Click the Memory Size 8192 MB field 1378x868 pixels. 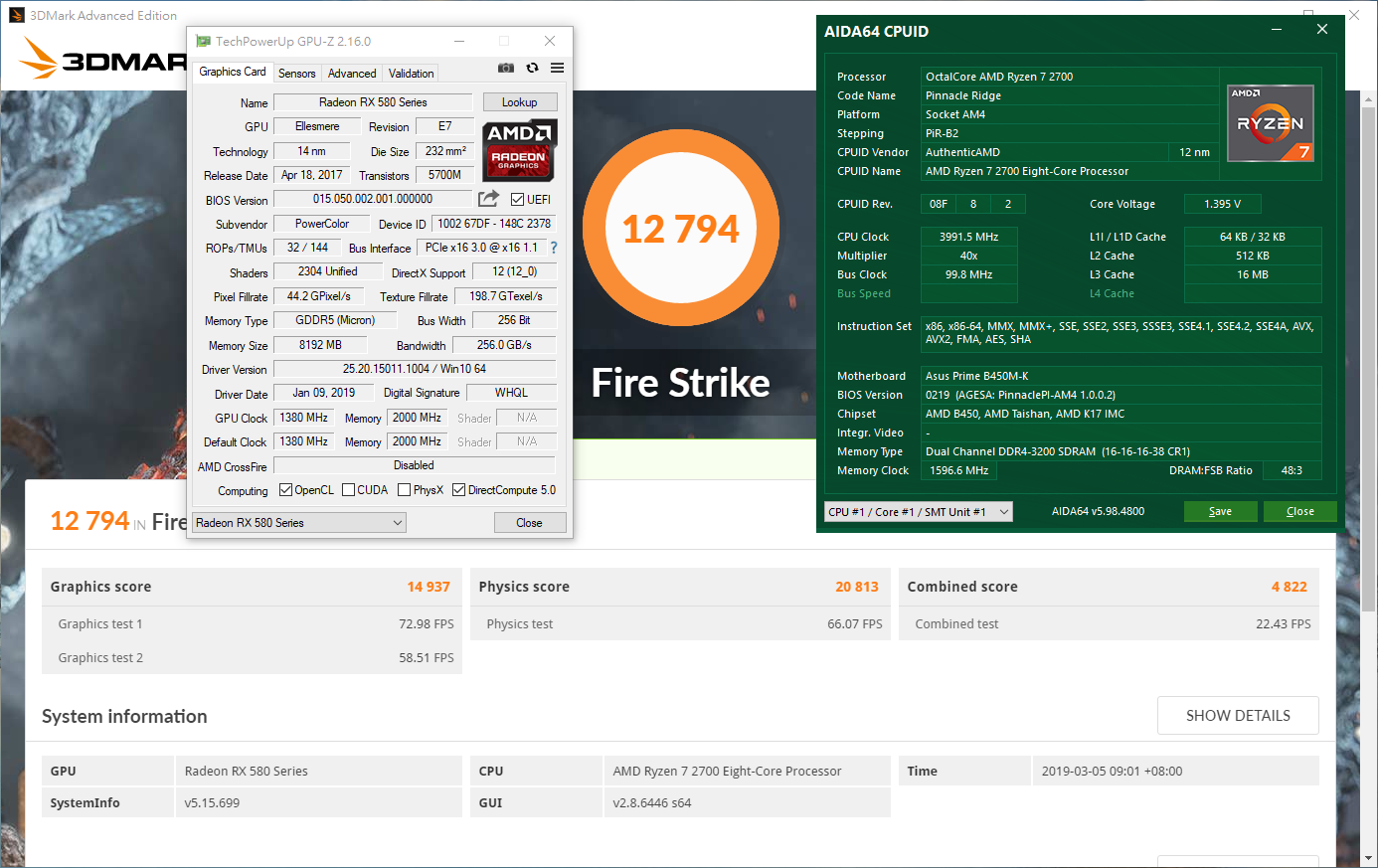pyautogui.click(x=320, y=345)
